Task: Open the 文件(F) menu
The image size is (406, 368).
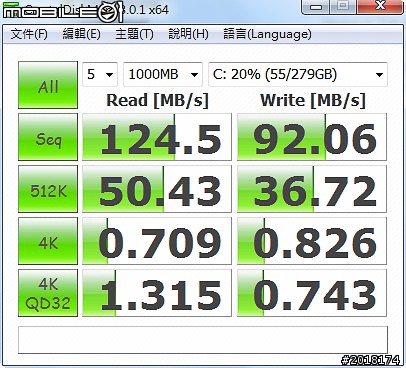Action: coord(29,34)
